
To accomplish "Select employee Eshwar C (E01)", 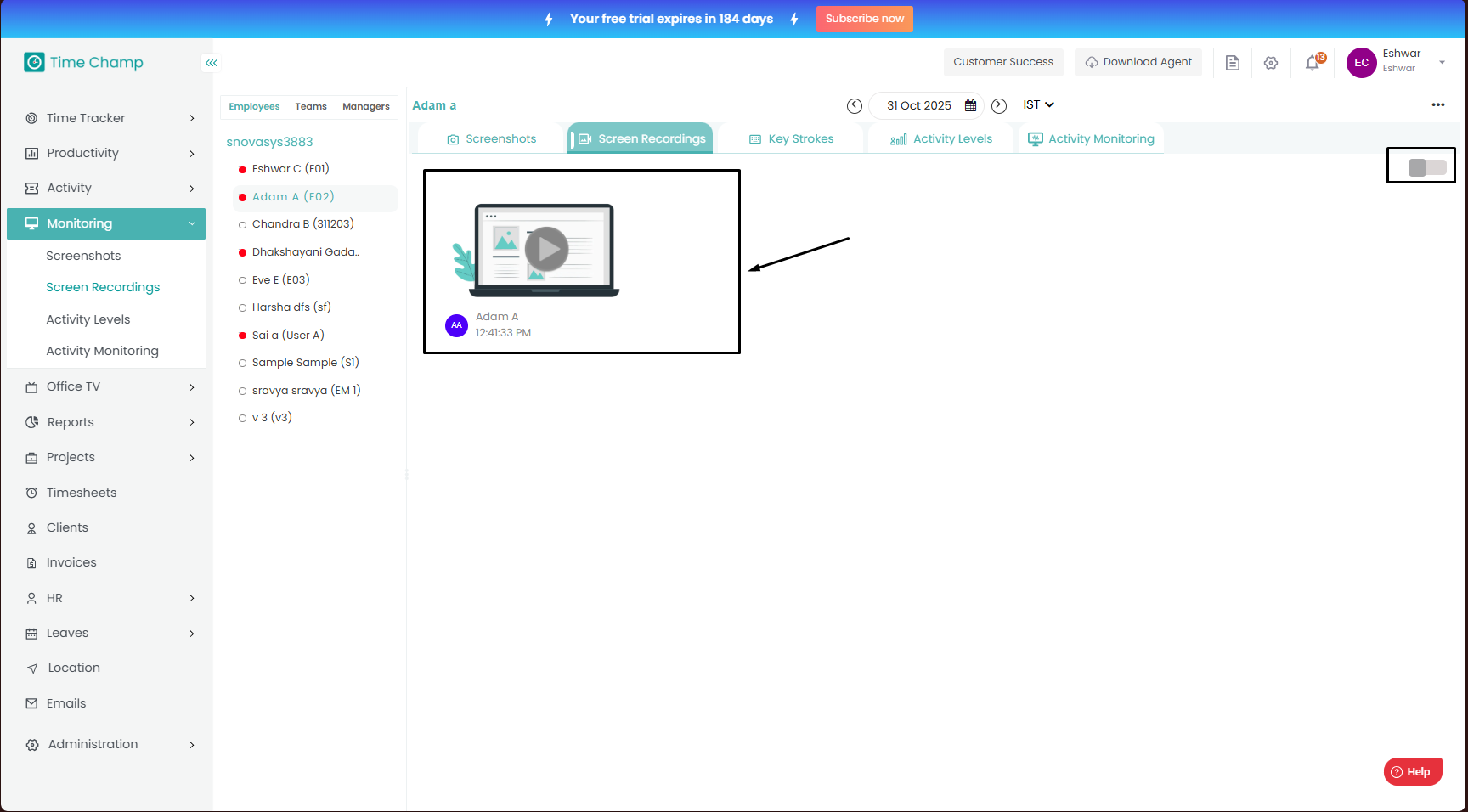I will (291, 169).
